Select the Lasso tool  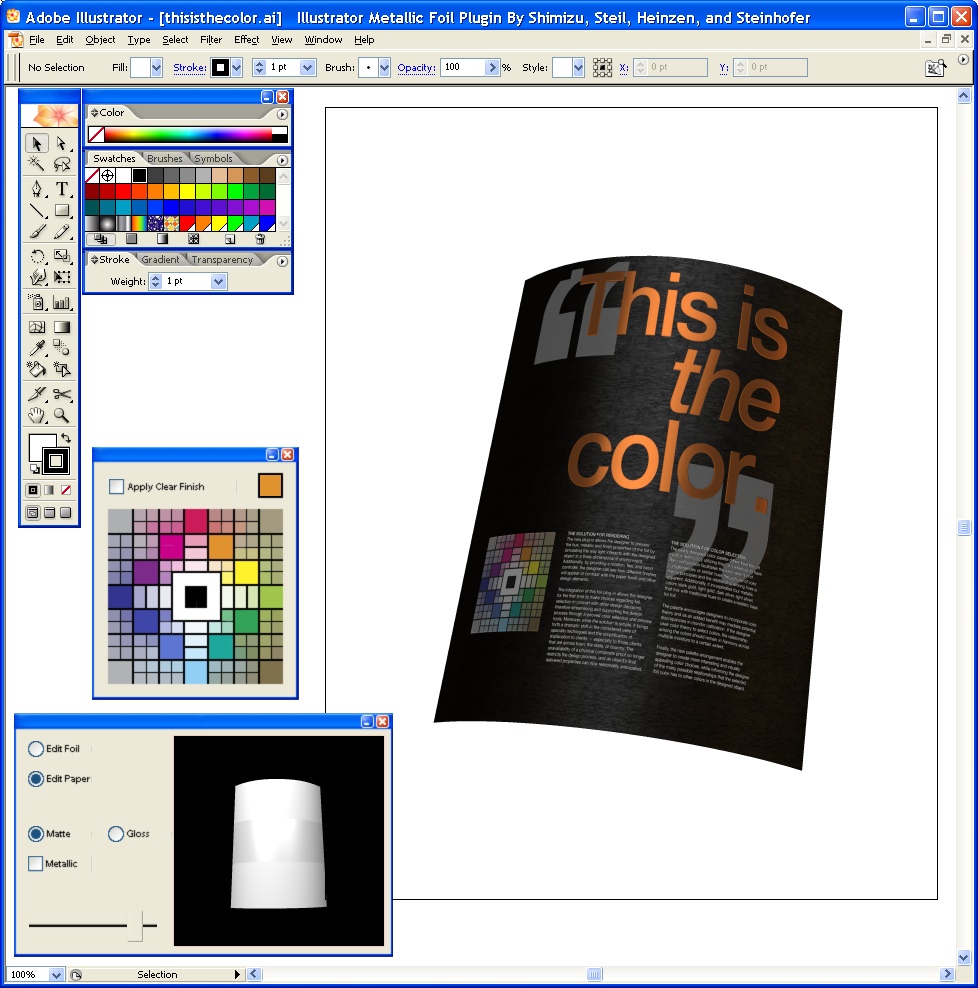pyautogui.click(x=62, y=164)
